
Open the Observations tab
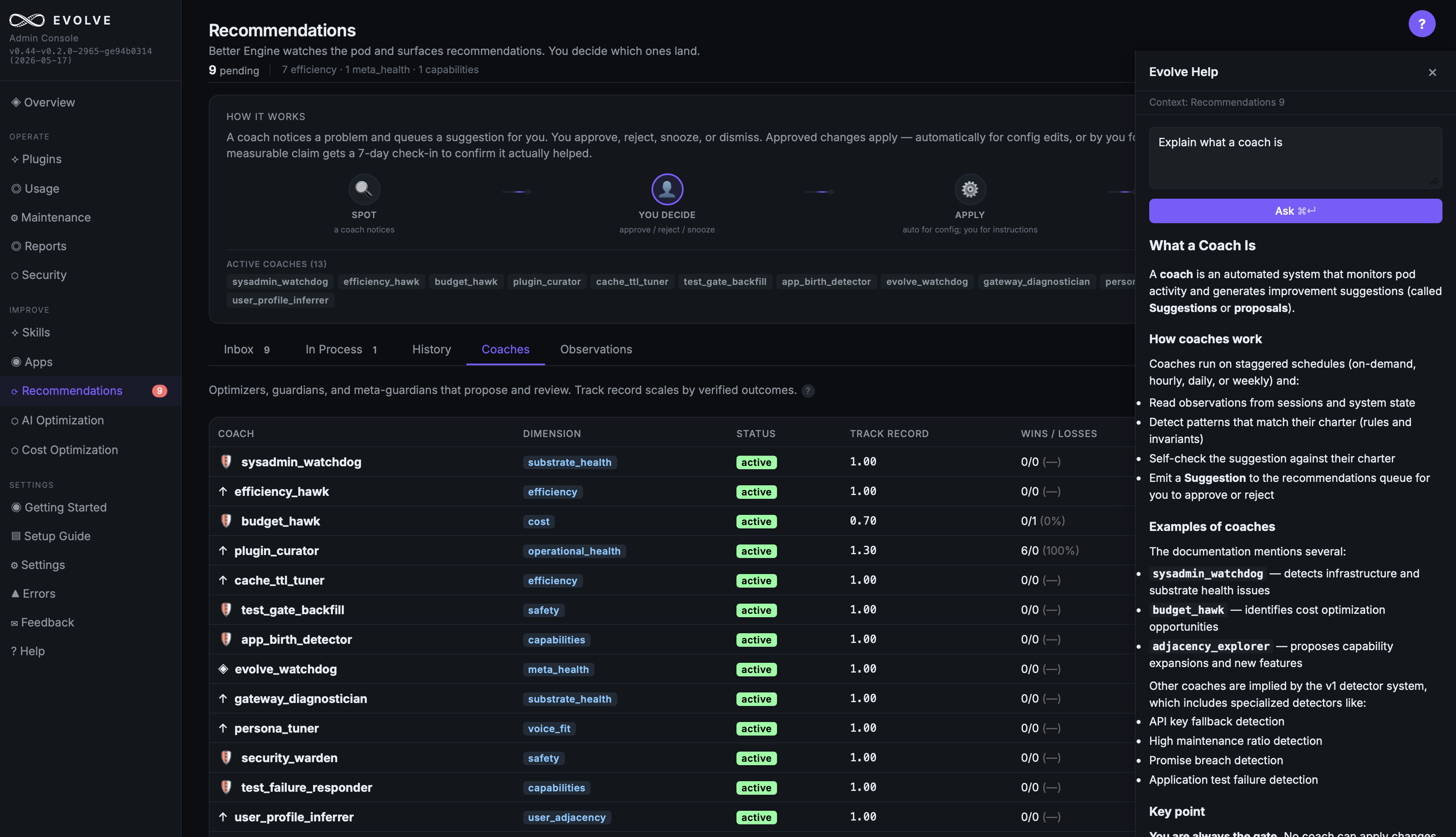[596, 350]
